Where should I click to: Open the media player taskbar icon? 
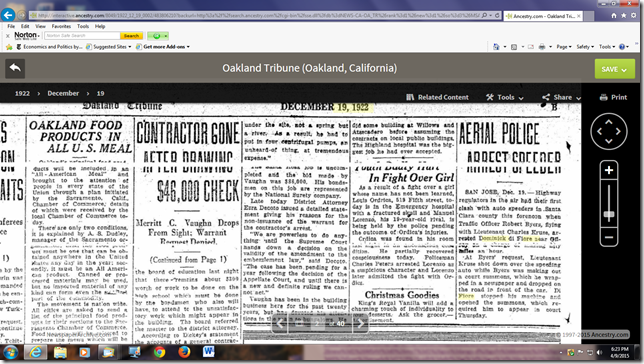coord(84,352)
